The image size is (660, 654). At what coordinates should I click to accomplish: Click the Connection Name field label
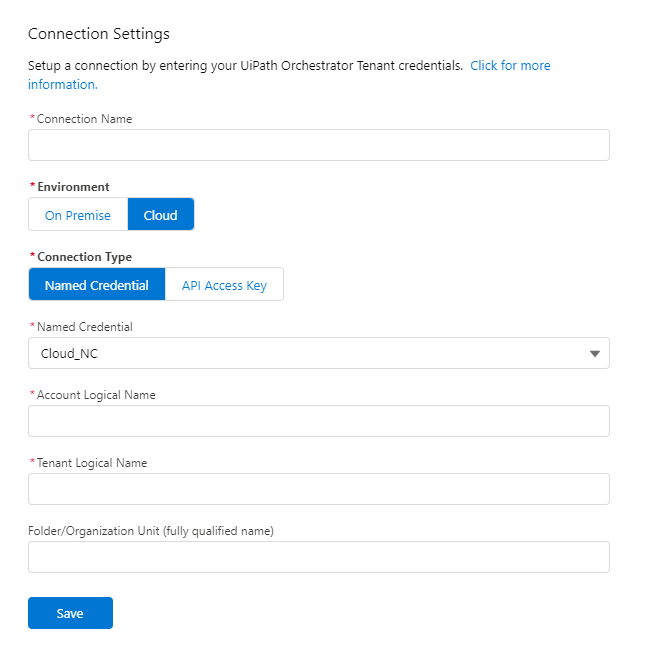84,119
